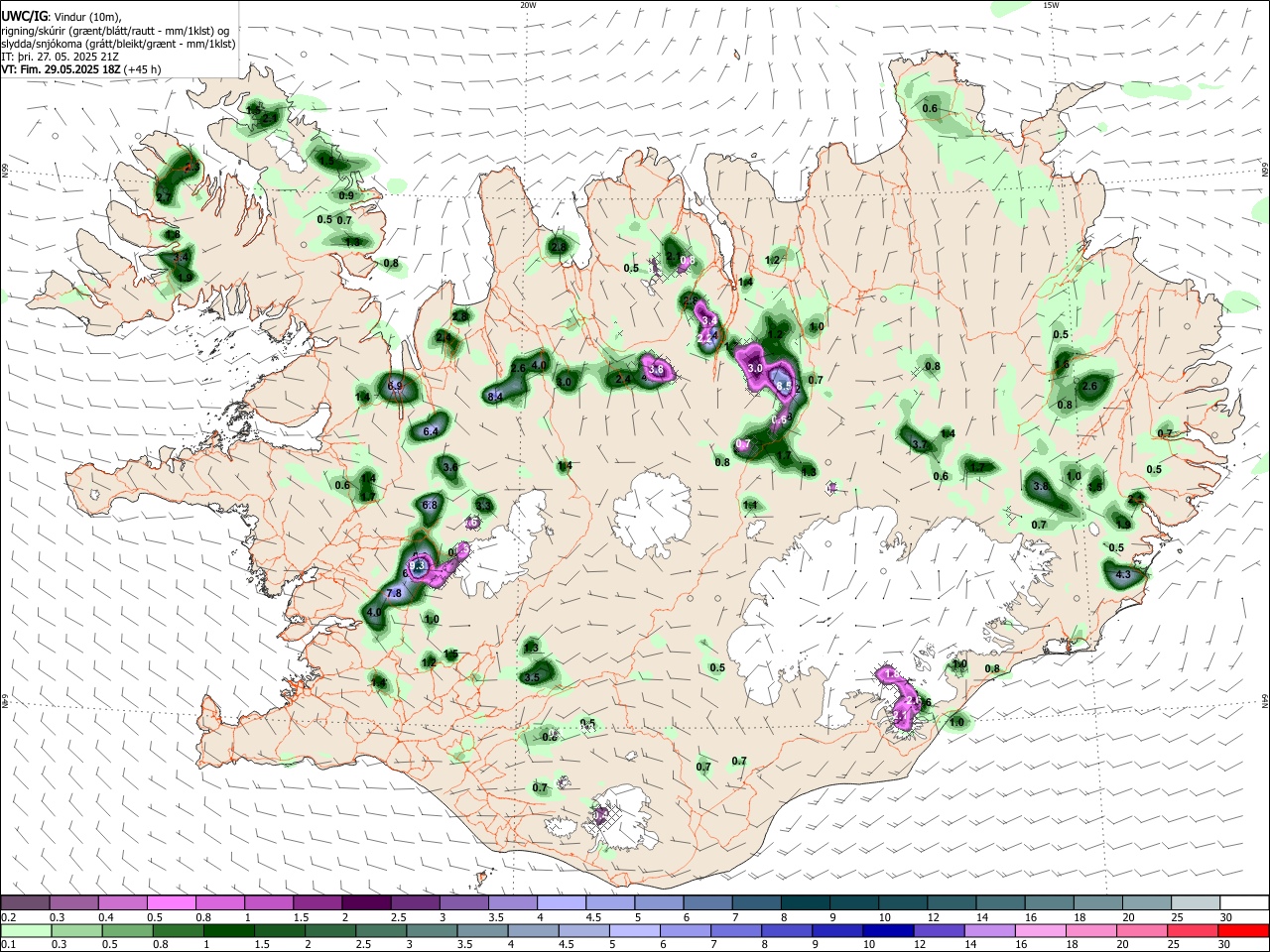Screen dimensions: 1270x952
Task: Click the "6.9" precipitation value
Action: click(x=395, y=385)
